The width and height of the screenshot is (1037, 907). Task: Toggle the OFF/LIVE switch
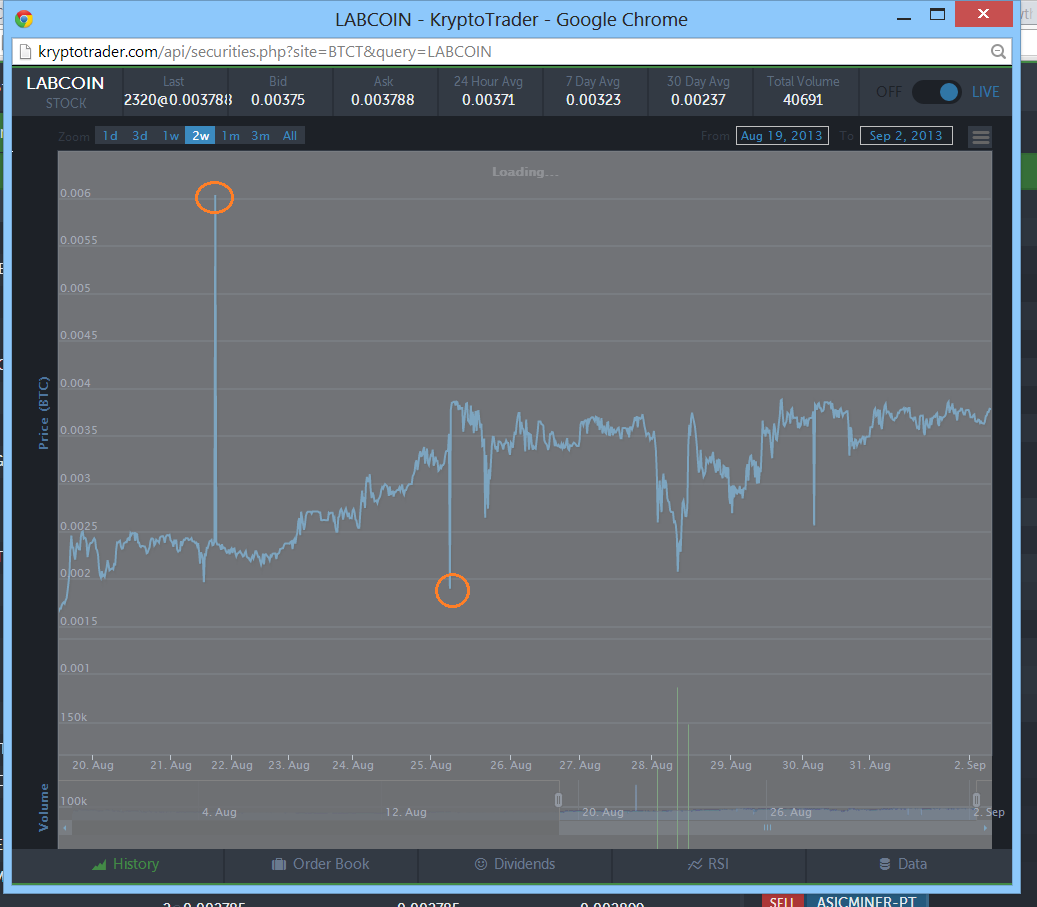click(x=936, y=92)
